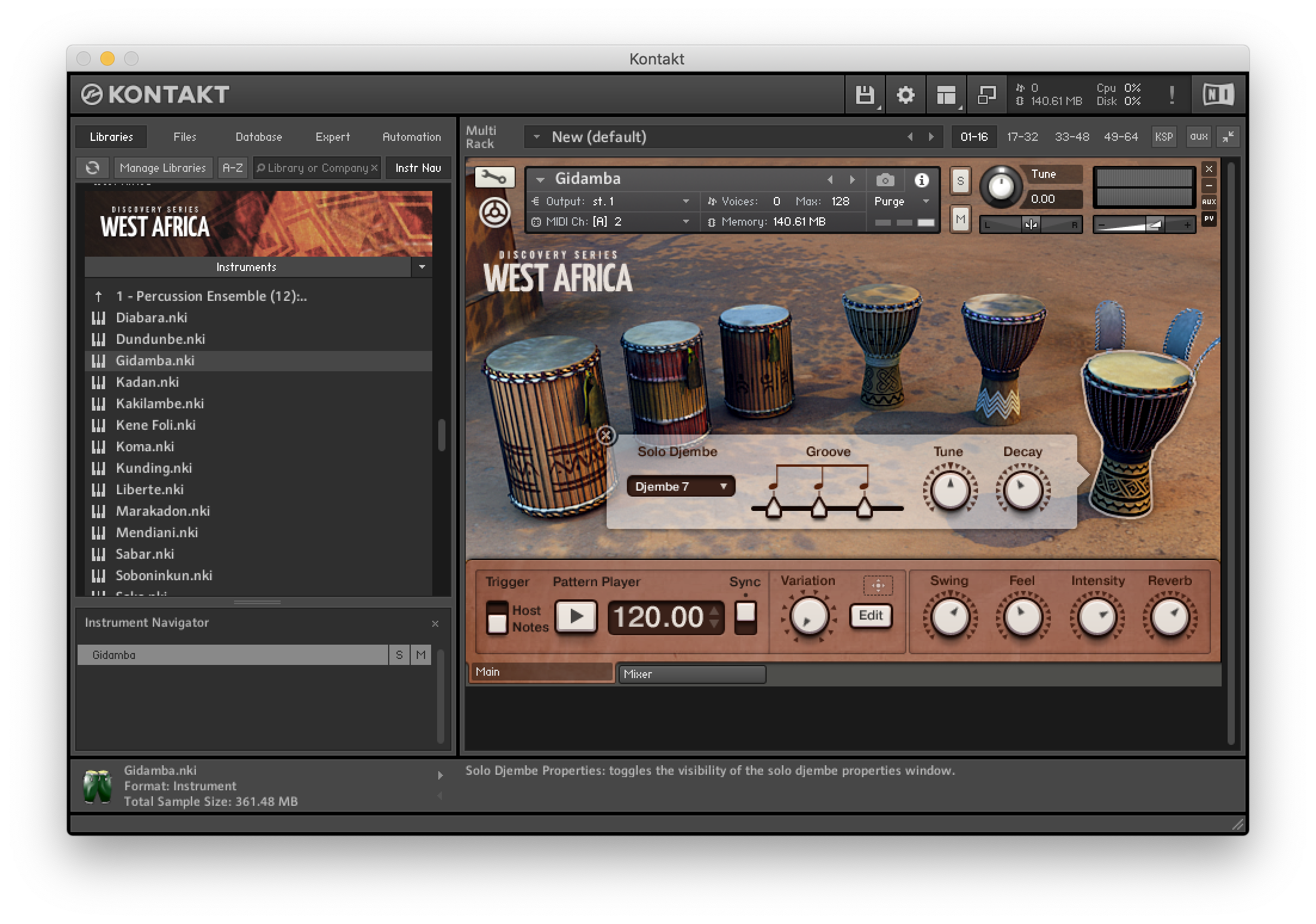
Task: Click the Manage Libraries button
Action: click(x=162, y=168)
